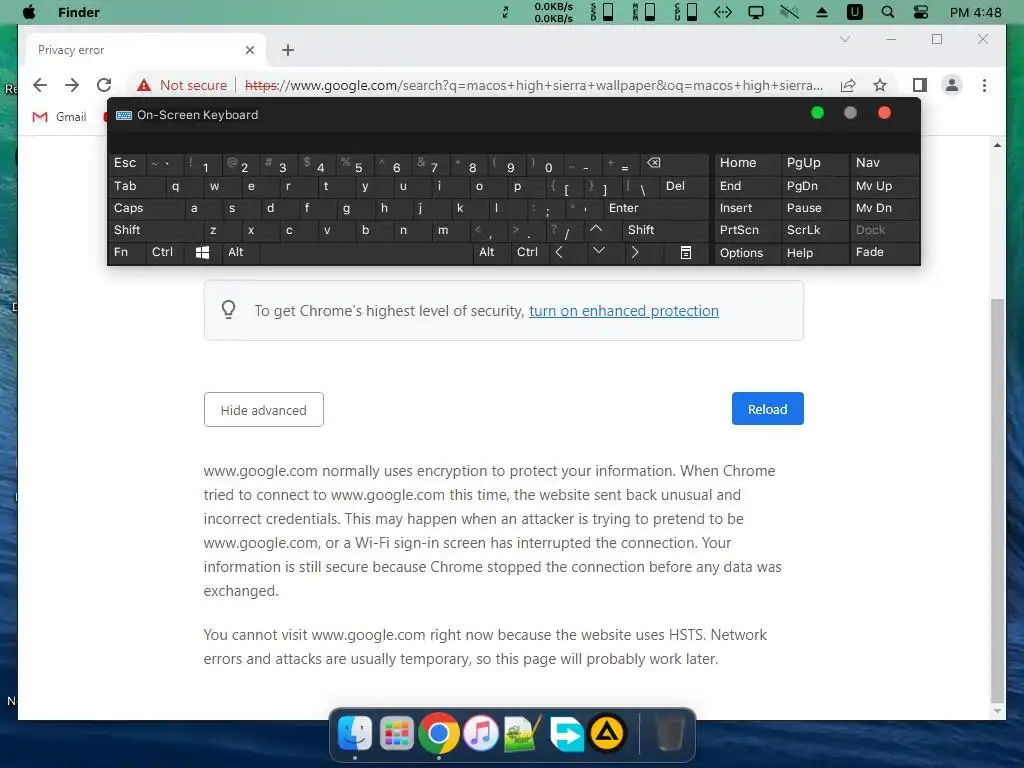The height and width of the screenshot is (768, 1024).
Task: Tap the Enter key on keyboard
Action: (x=655, y=208)
